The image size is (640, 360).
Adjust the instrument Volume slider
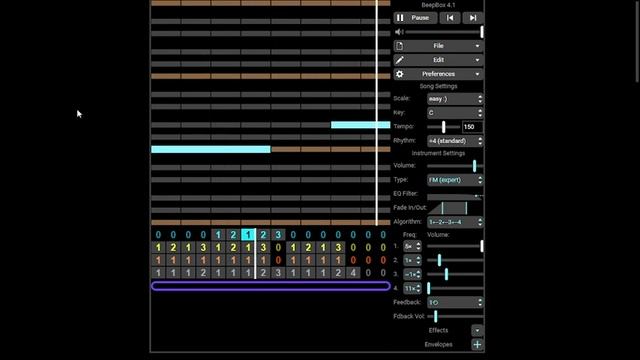(x=455, y=166)
